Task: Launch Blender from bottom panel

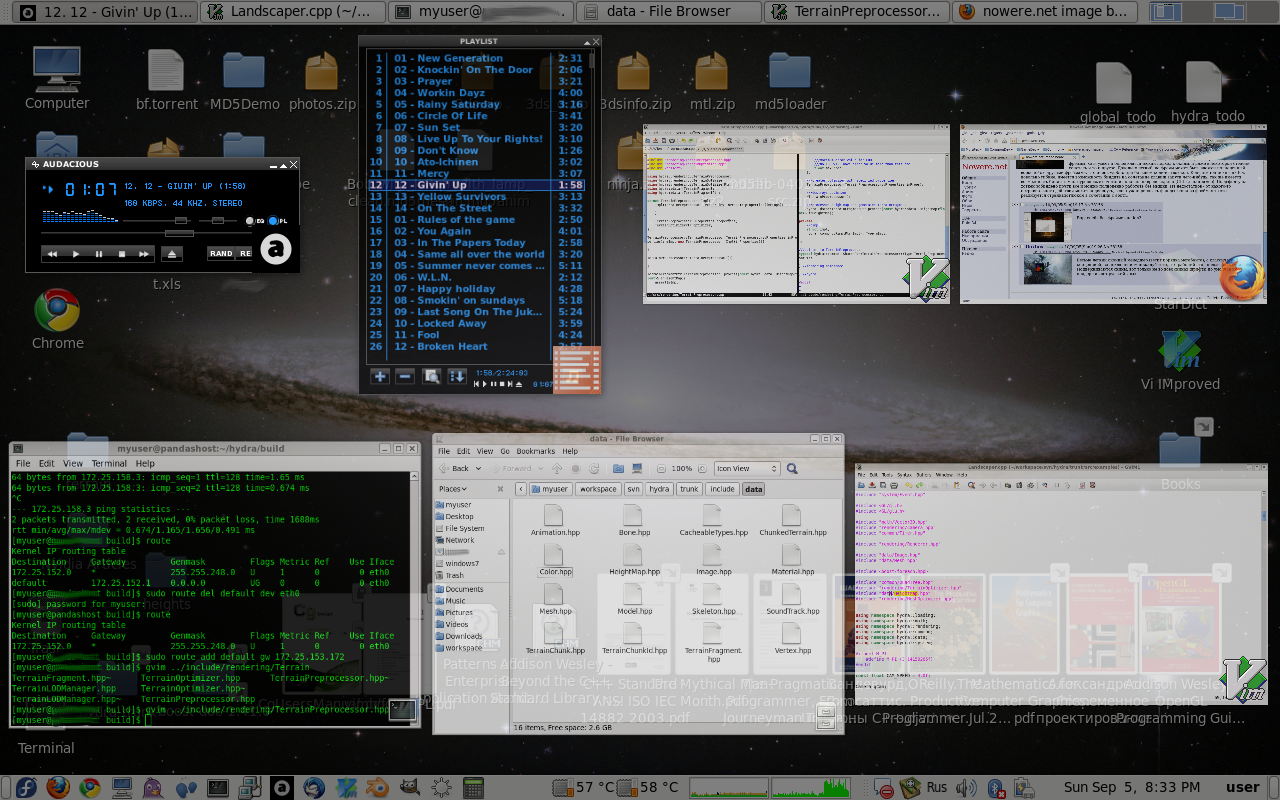Action: click(378, 788)
